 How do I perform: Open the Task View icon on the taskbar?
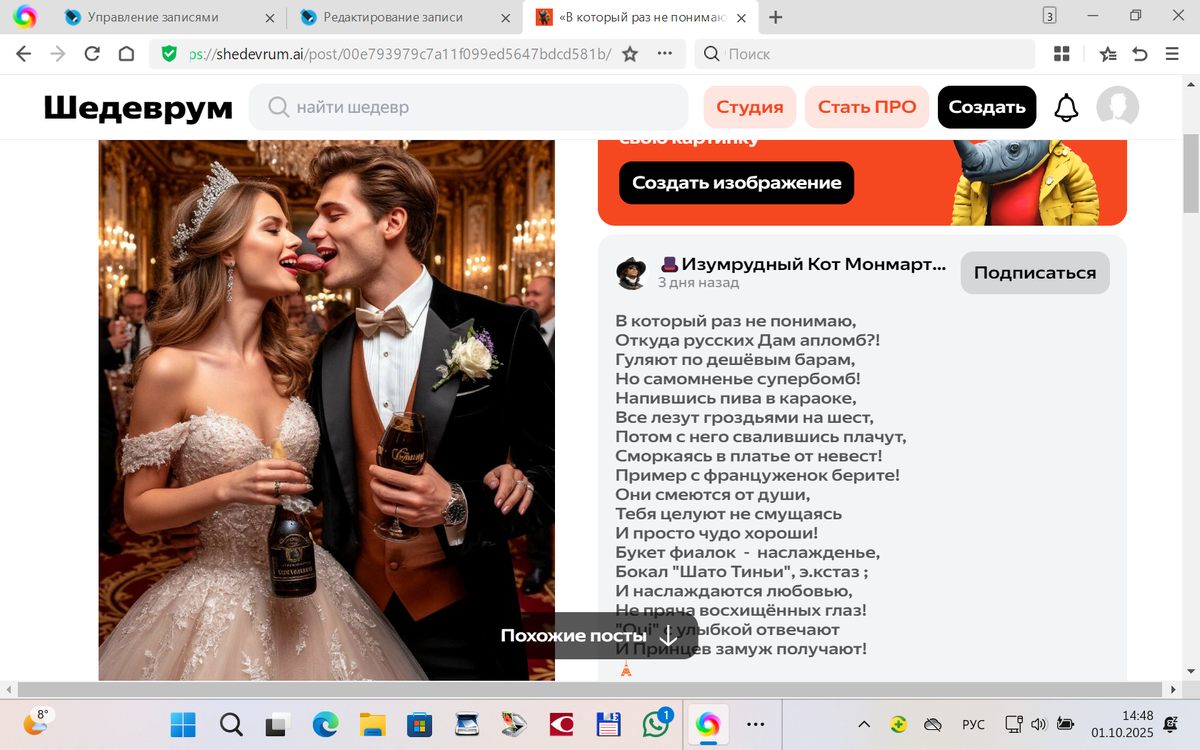point(278,724)
